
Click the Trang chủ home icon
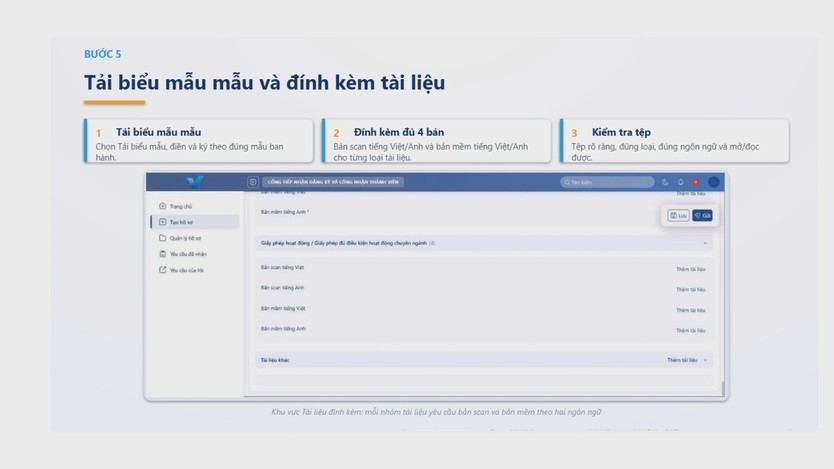click(x=163, y=206)
